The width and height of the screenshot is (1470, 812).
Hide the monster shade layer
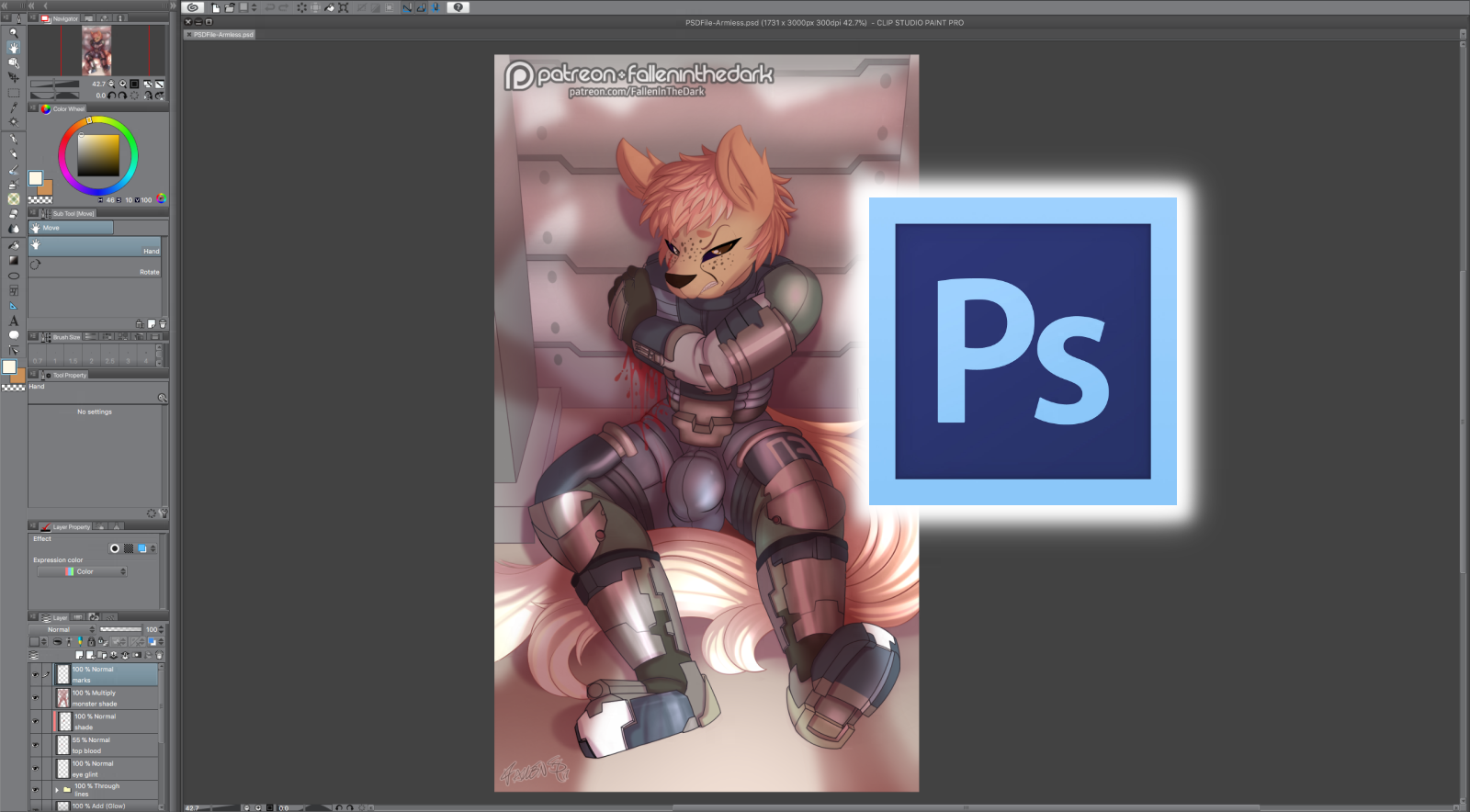tap(35, 698)
